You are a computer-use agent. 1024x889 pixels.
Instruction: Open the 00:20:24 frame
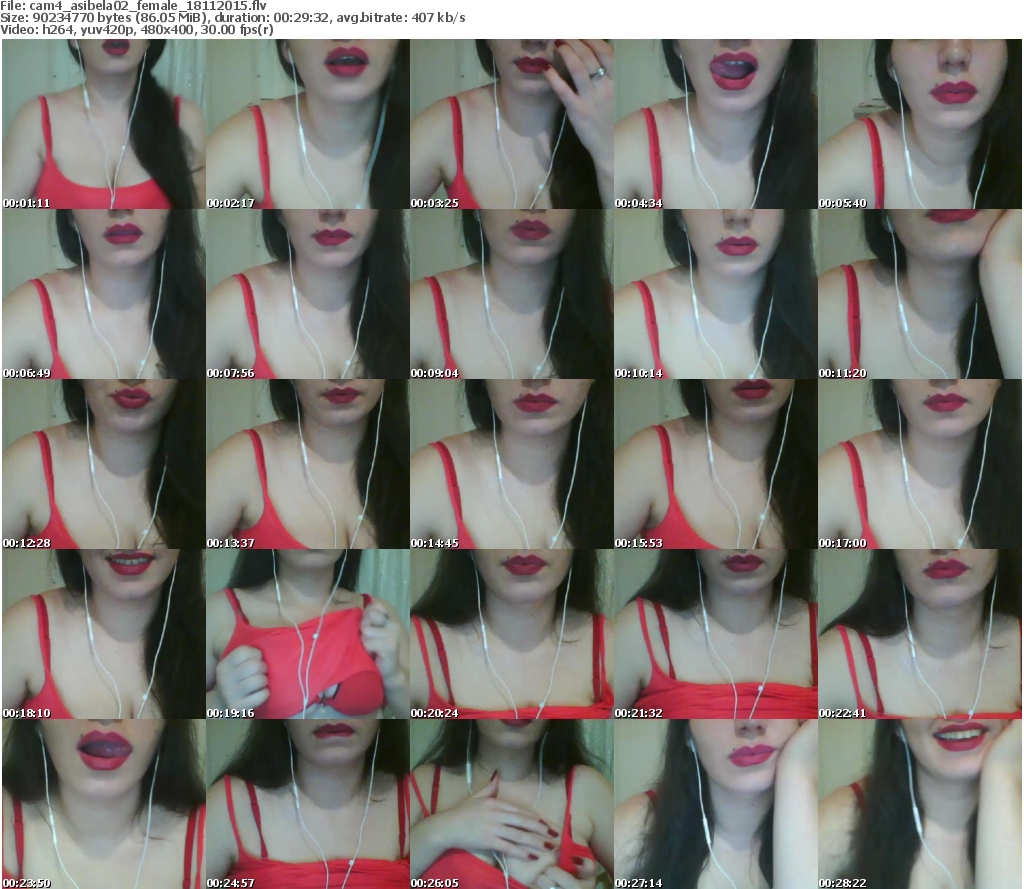point(511,634)
